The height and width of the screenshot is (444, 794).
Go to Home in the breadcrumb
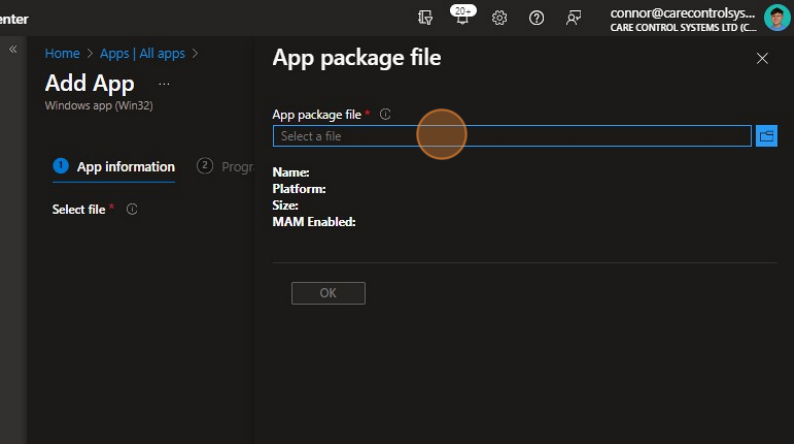click(62, 54)
